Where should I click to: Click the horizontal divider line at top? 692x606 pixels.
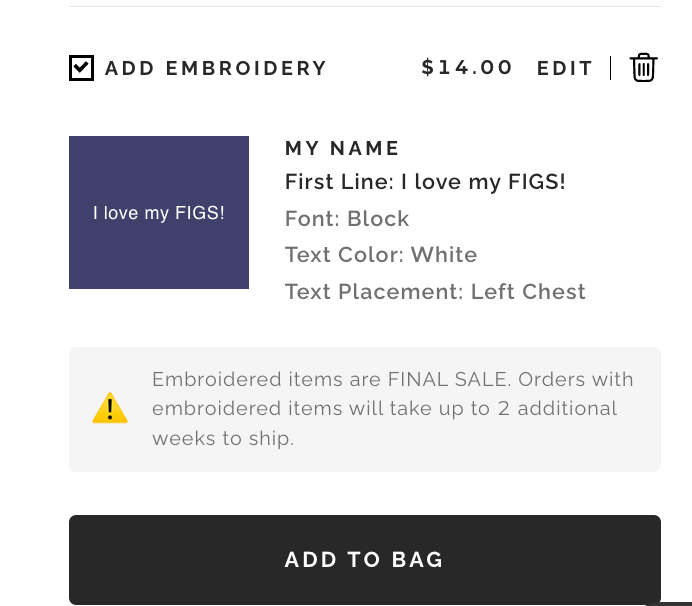[365, 7]
